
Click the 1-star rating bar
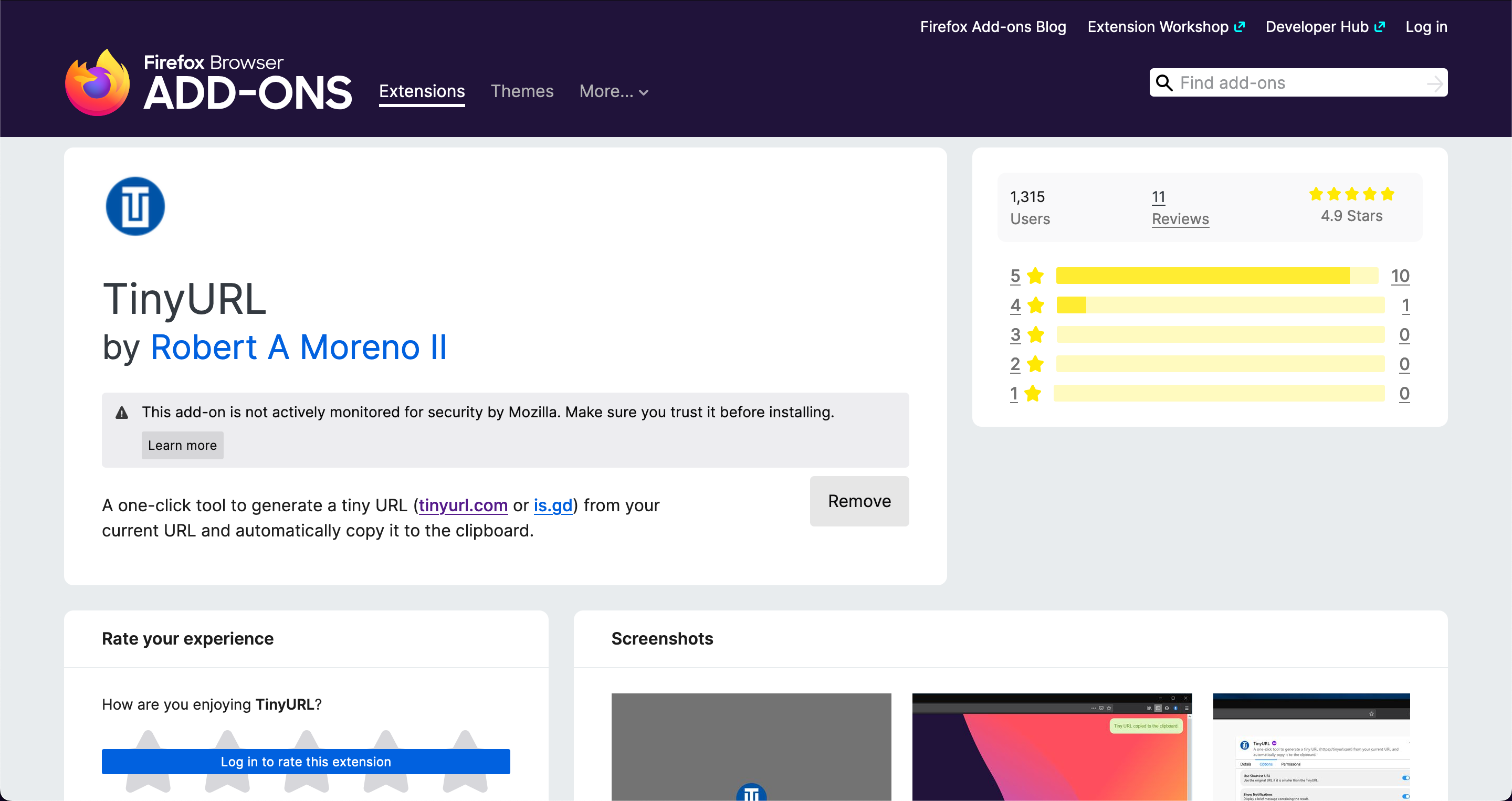1219,393
